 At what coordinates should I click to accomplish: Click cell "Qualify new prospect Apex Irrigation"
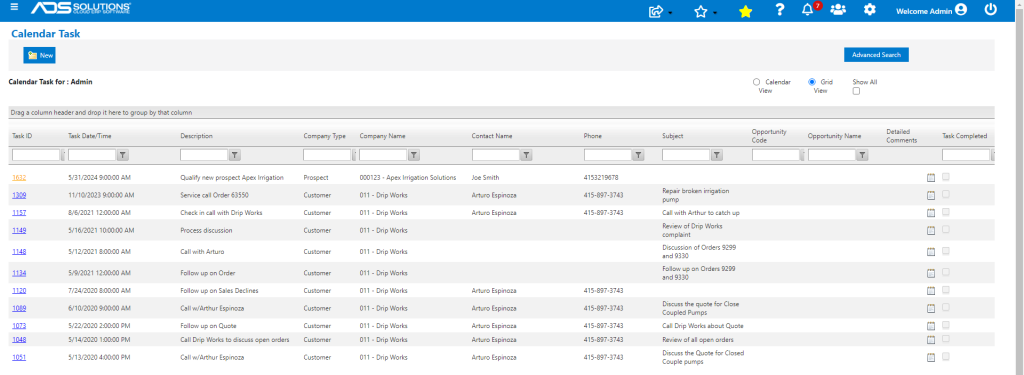[232, 177]
